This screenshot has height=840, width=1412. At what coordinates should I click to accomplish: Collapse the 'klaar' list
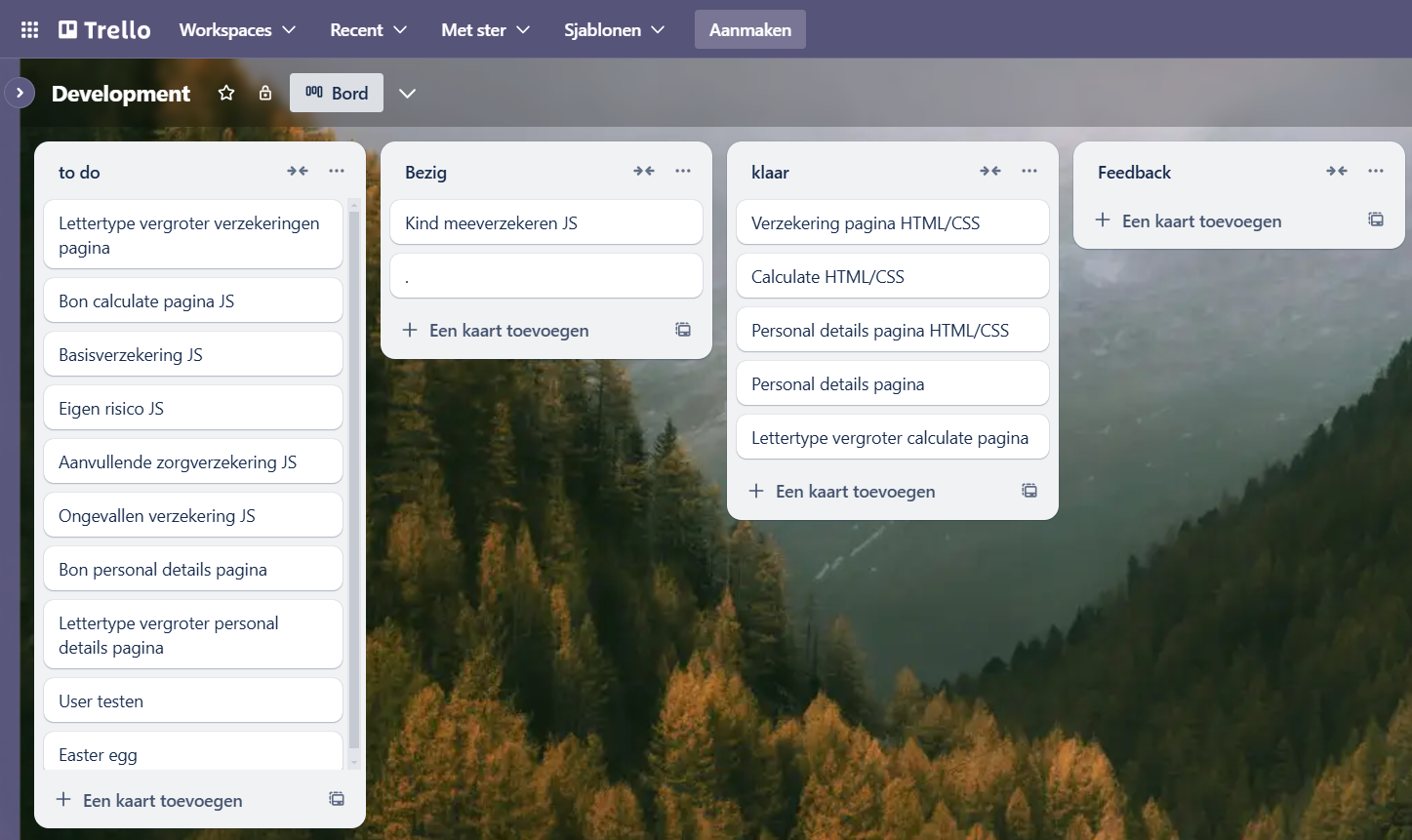(990, 171)
